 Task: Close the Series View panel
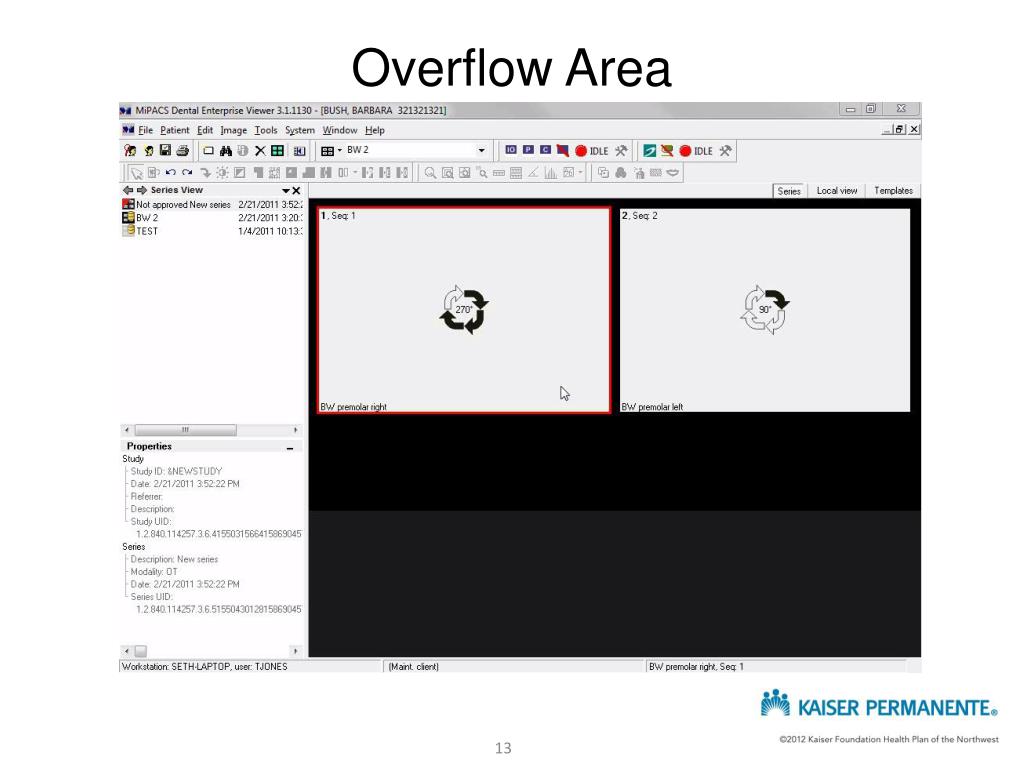pyautogui.click(x=296, y=191)
